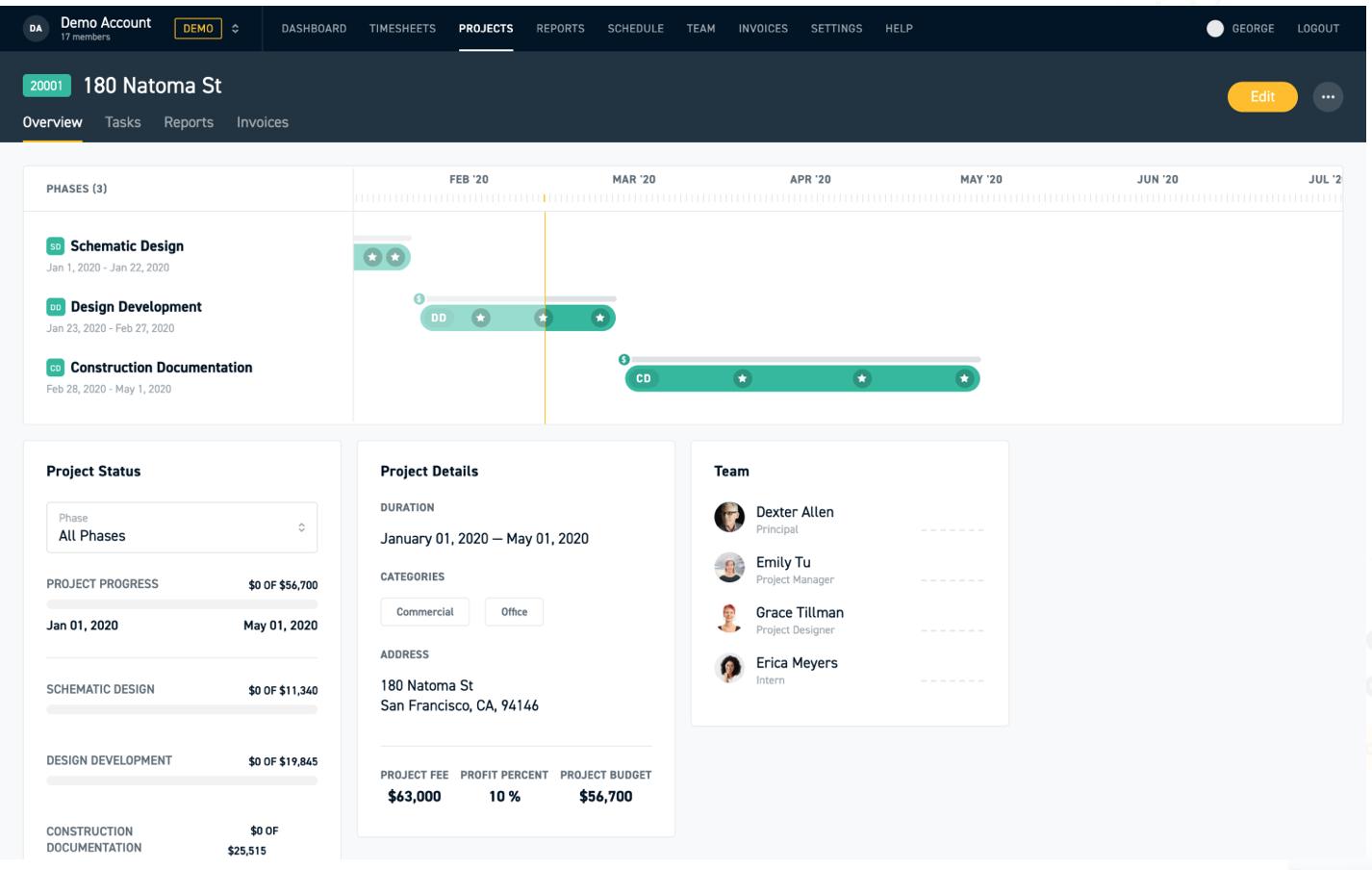Viewport: 1372px width, 870px height.
Task: Toggle the switch next to George
Action: coord(1215,29)
